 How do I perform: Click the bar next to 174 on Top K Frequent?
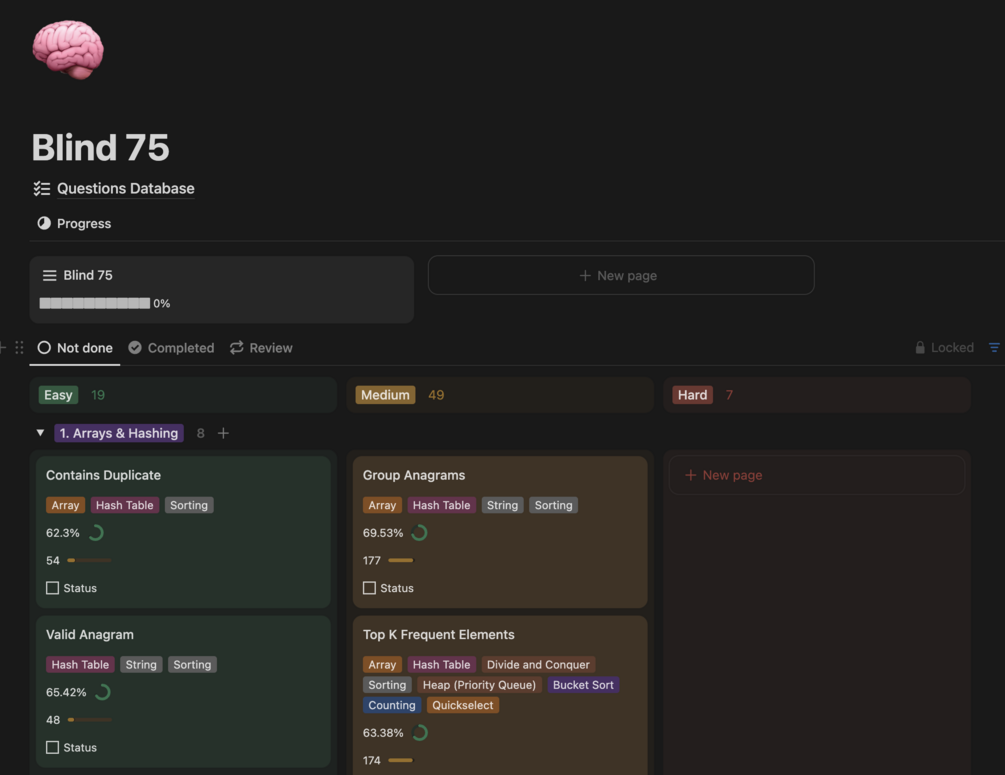pyautogui.click(x=401, y=760)
